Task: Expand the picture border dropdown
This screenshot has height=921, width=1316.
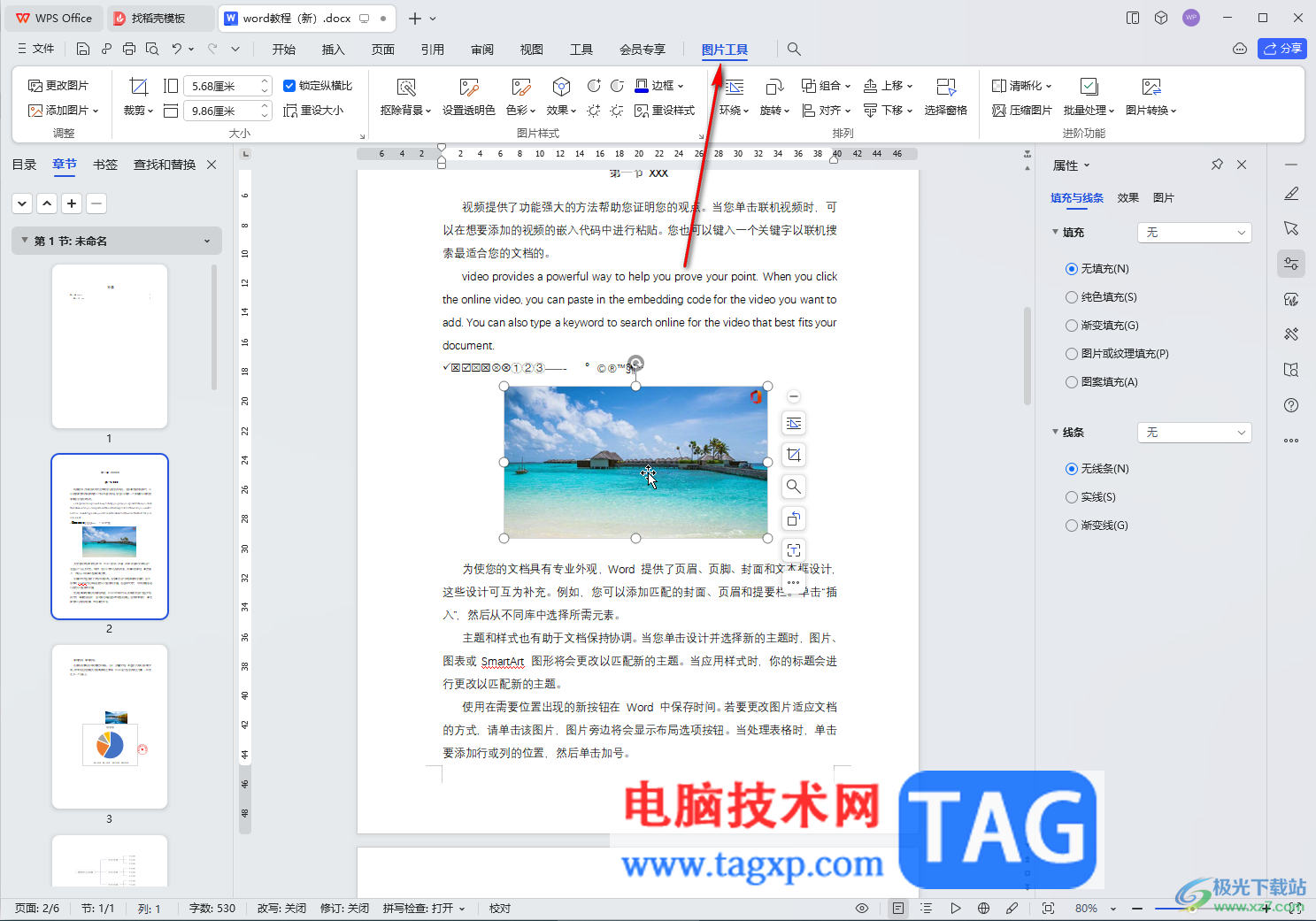Action: click(681, 87)
